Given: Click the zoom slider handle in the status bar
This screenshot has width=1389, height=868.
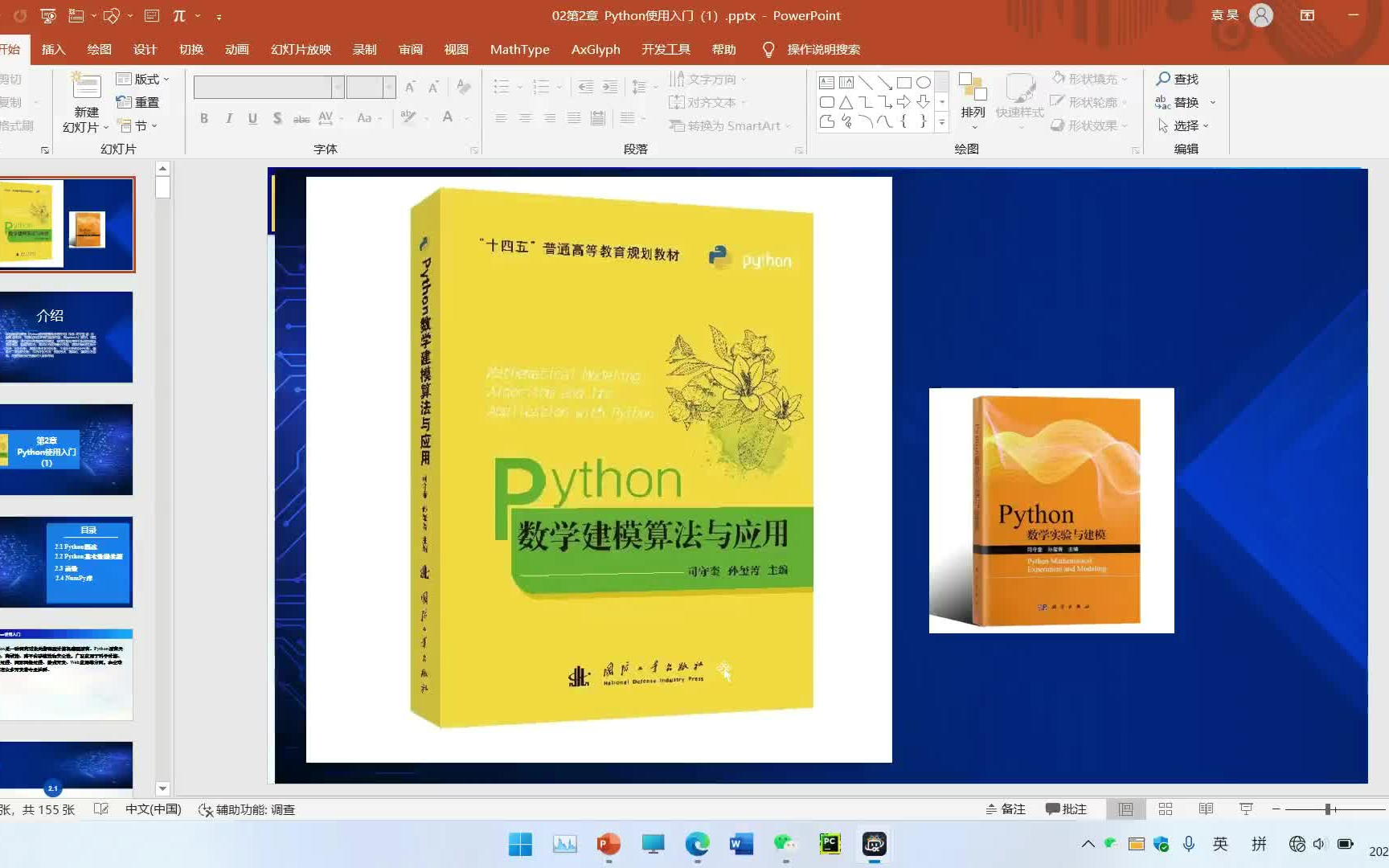Looking at the screenshot, I should [x=1328, y=809].
